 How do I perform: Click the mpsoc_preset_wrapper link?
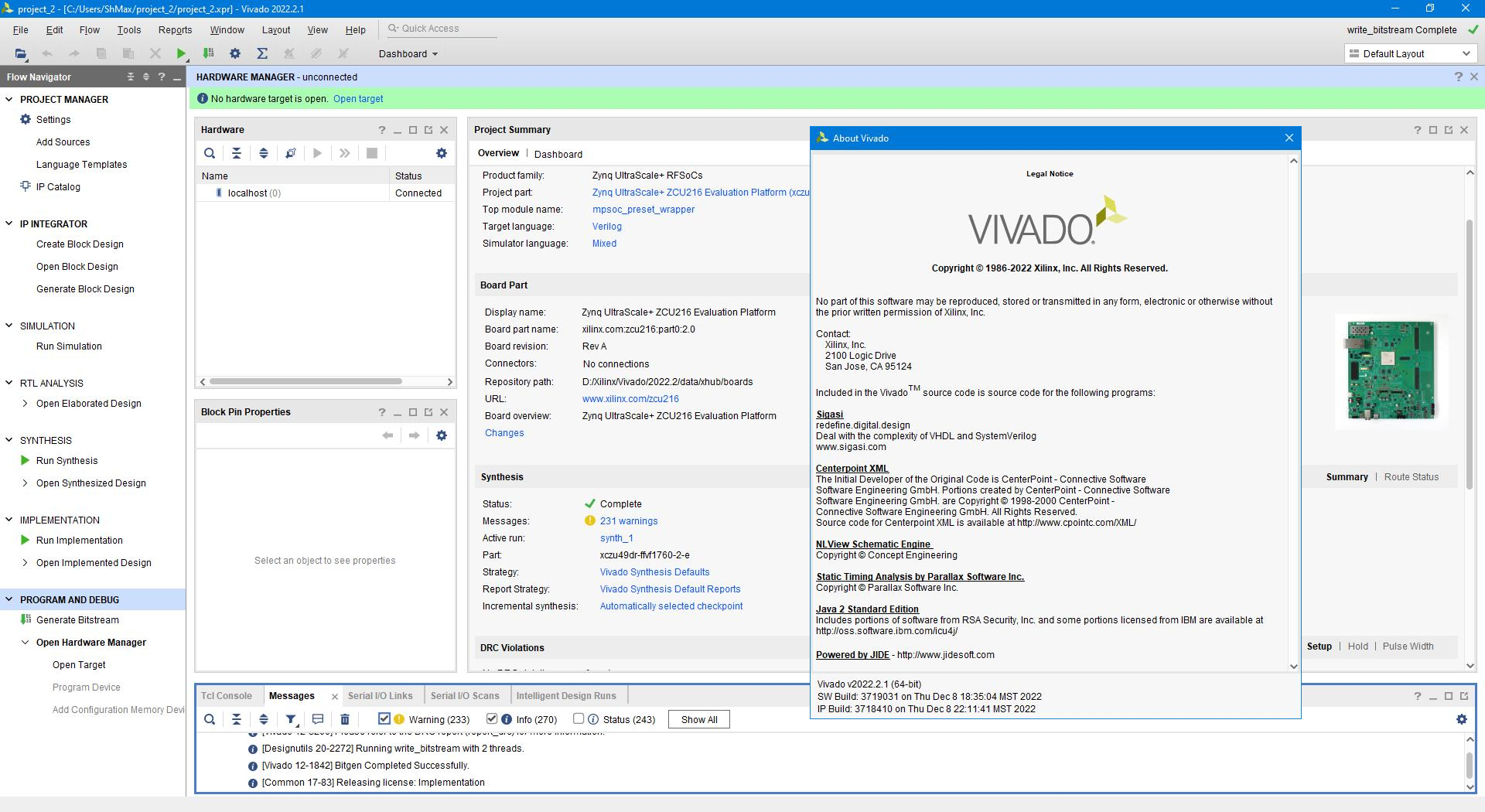click(643, 210)
